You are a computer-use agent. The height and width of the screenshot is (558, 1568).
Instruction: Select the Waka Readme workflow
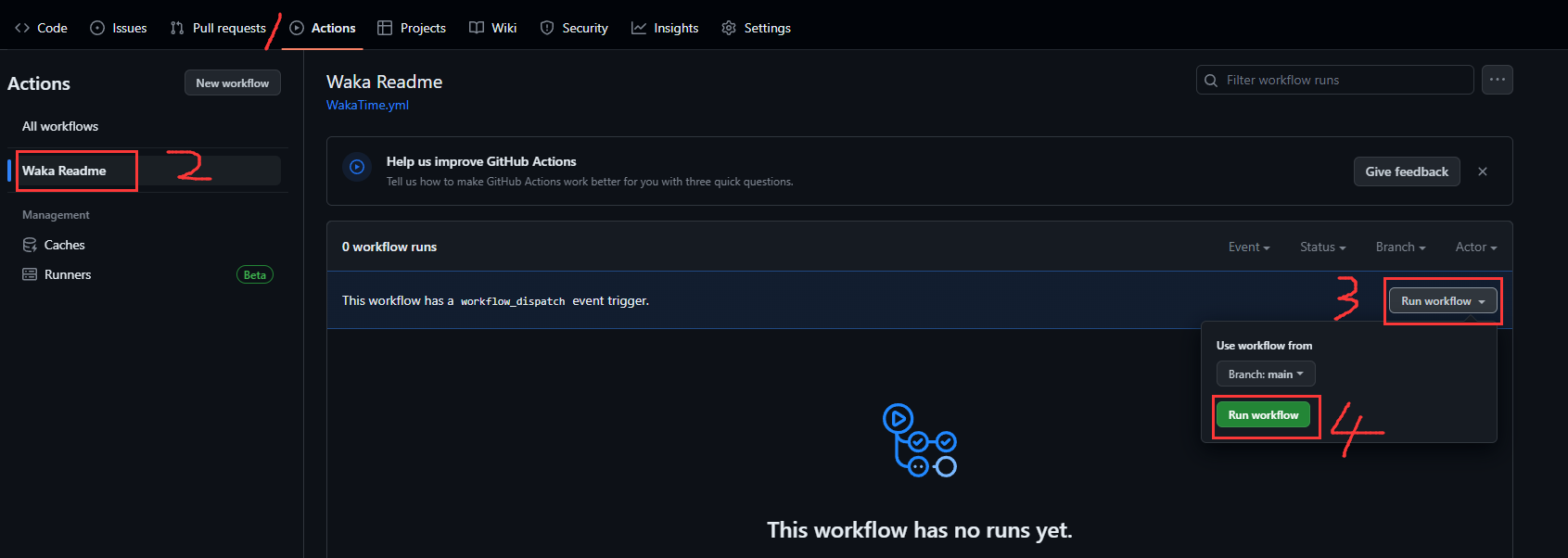click(144, 171)
